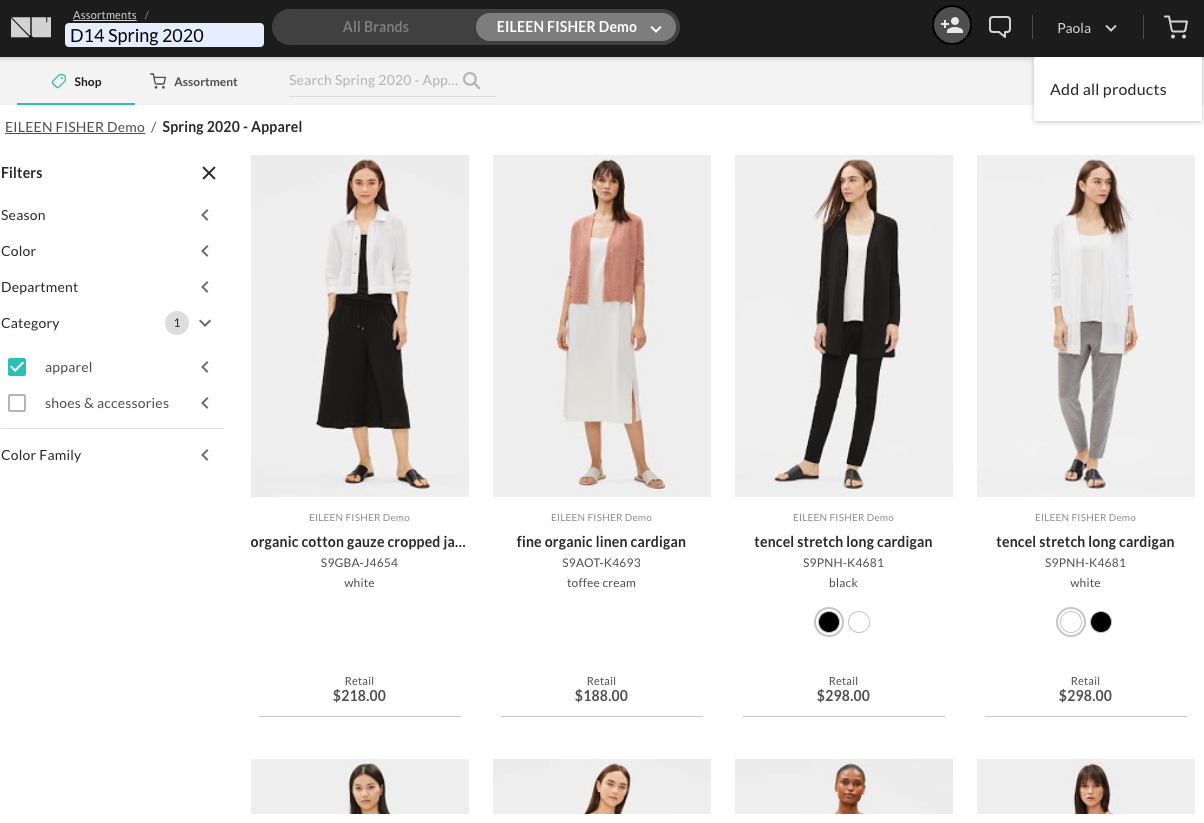1204x823 pixels.
Task: Close the Filters panel with the X
Action: [x=208, y=172]
